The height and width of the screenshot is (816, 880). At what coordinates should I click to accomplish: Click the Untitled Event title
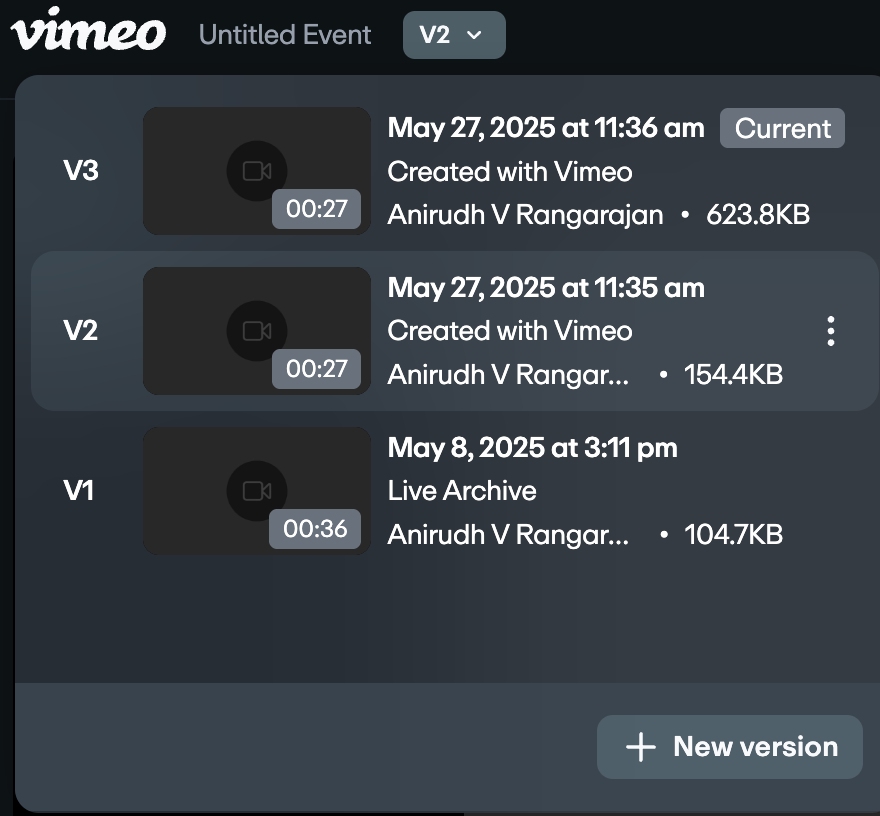coord(285,35)
